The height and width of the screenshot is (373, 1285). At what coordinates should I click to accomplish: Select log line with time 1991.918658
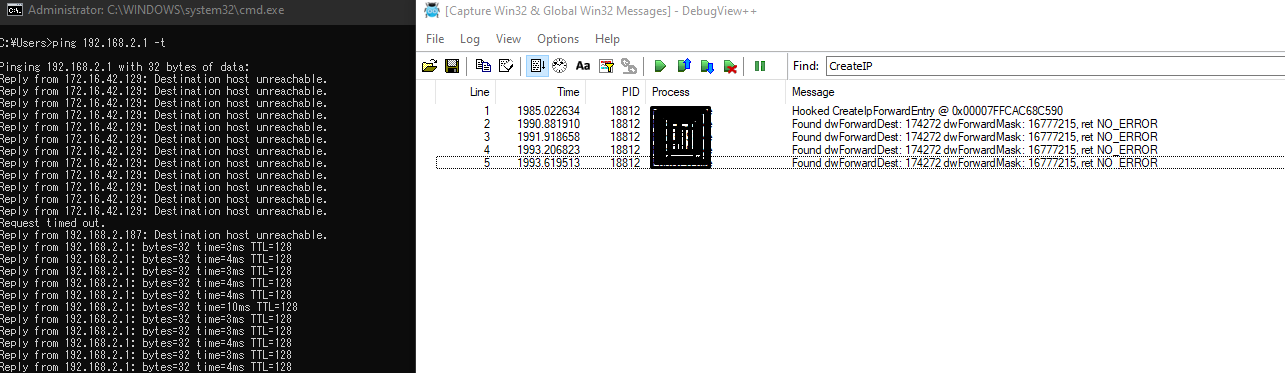pos(860,137)
